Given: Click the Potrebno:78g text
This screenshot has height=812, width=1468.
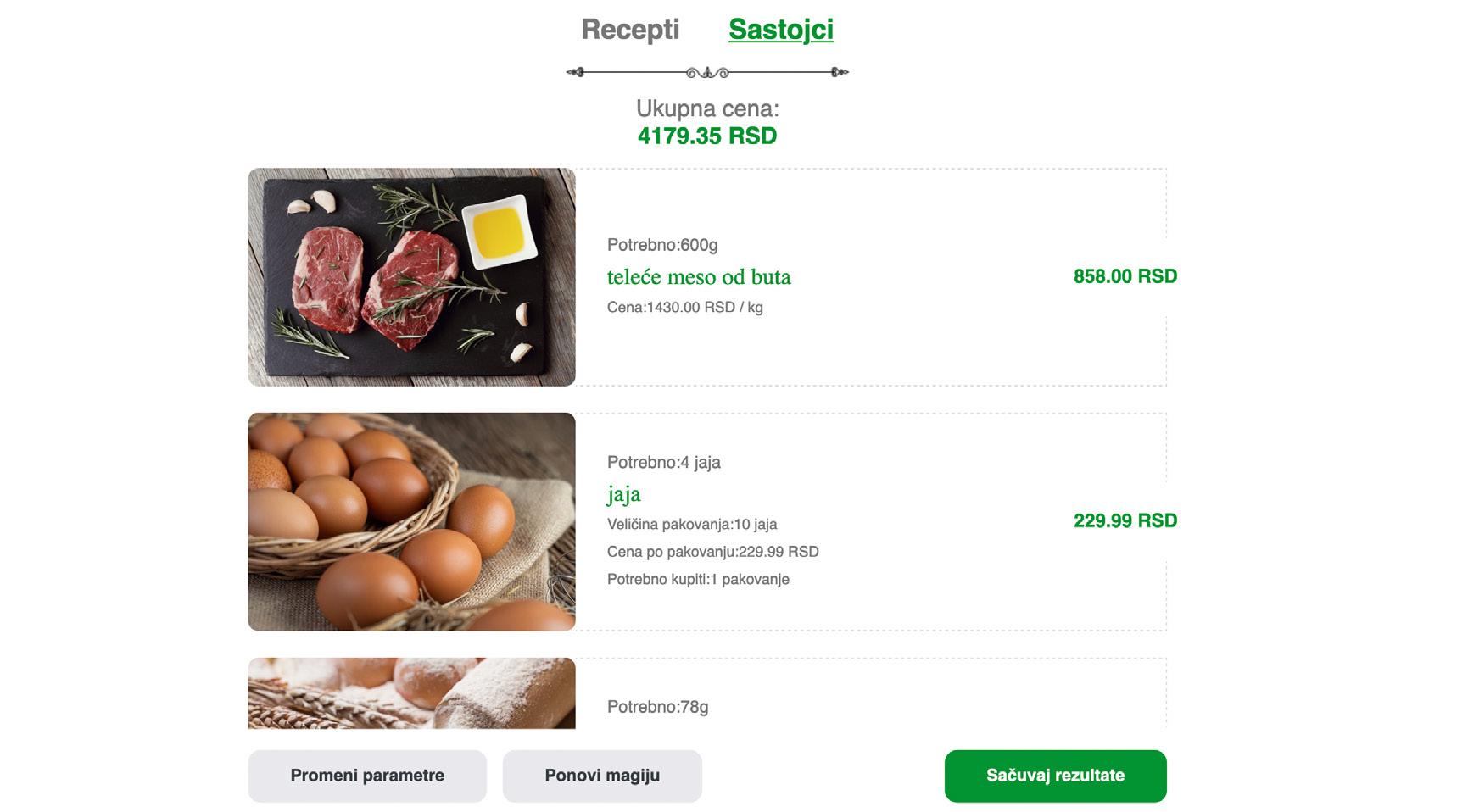Looking at the screenshot, I should point(657,707).
